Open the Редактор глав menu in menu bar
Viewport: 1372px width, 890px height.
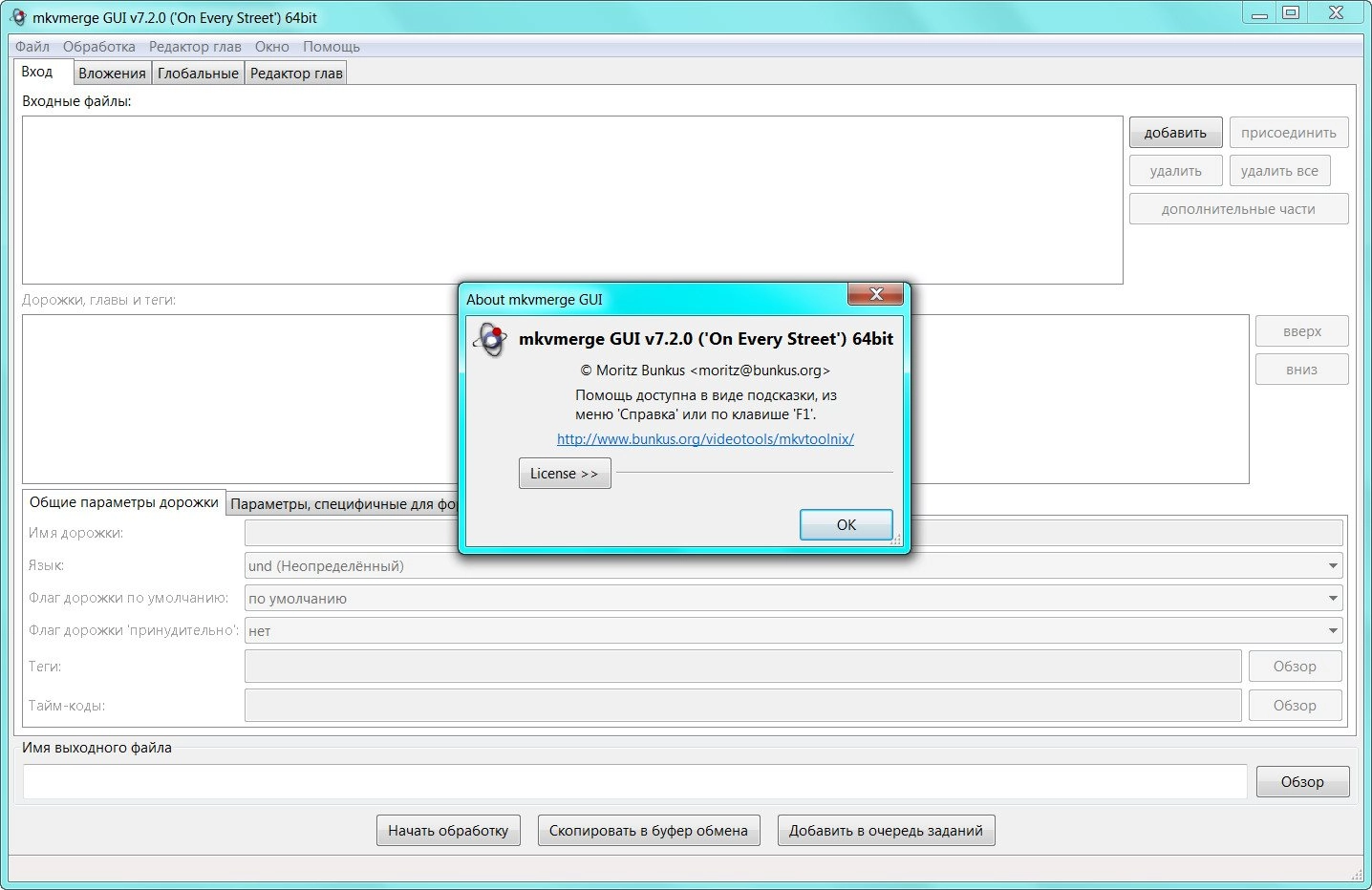coord(195,47)
